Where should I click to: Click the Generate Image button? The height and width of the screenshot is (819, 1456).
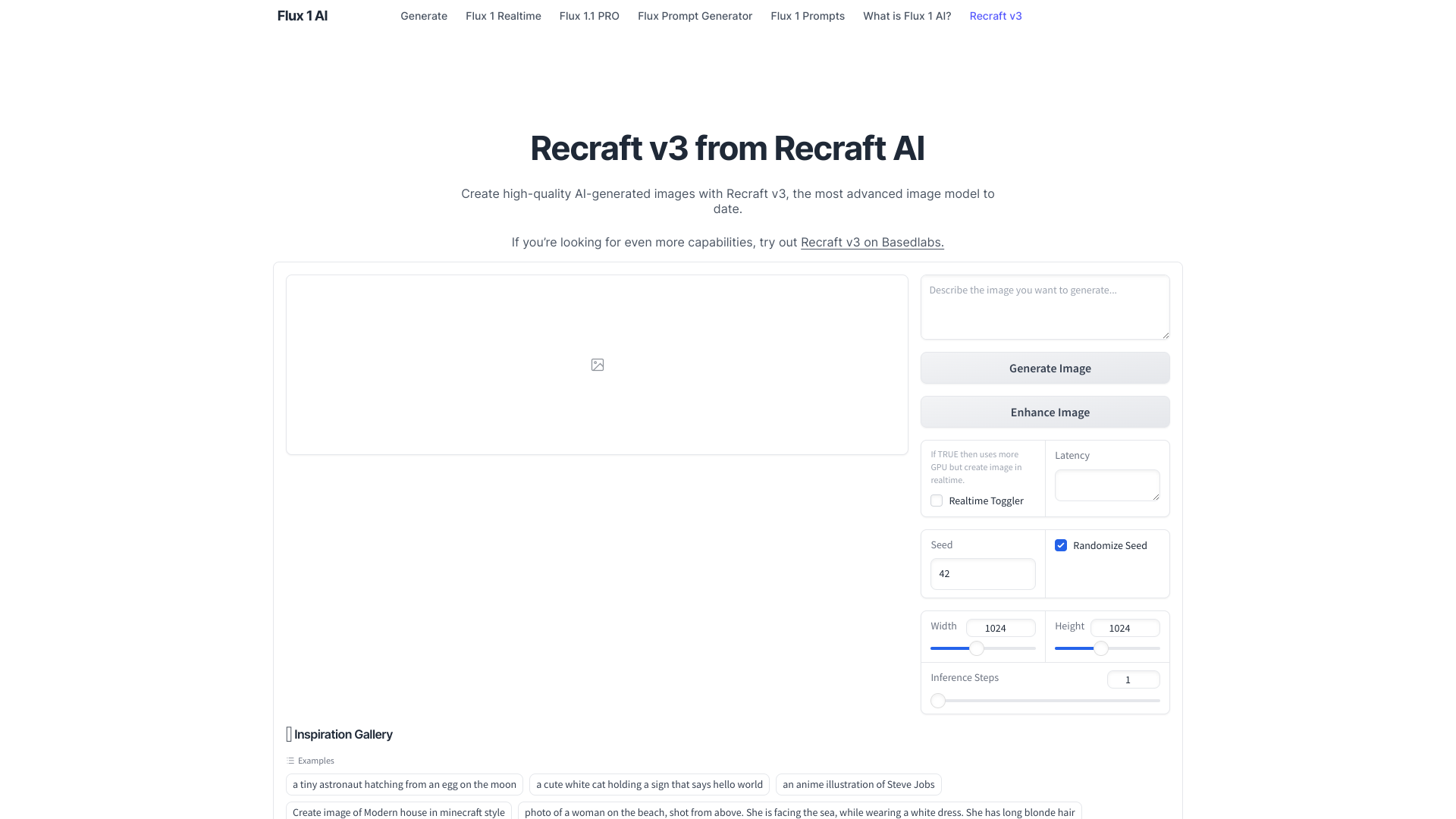click(1045, 368)
